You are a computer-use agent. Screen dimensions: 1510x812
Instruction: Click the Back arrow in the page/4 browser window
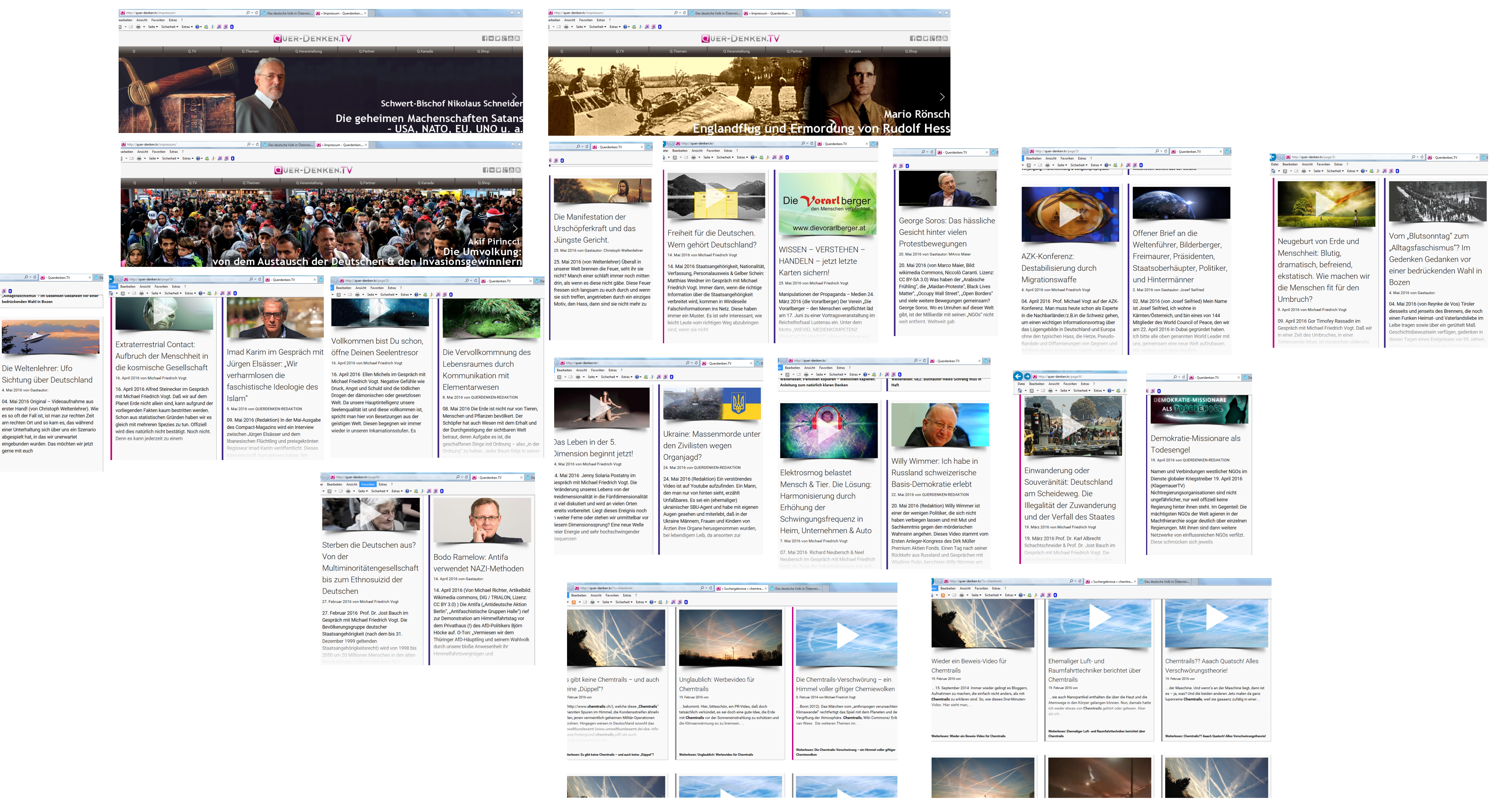click(1018, 376)
